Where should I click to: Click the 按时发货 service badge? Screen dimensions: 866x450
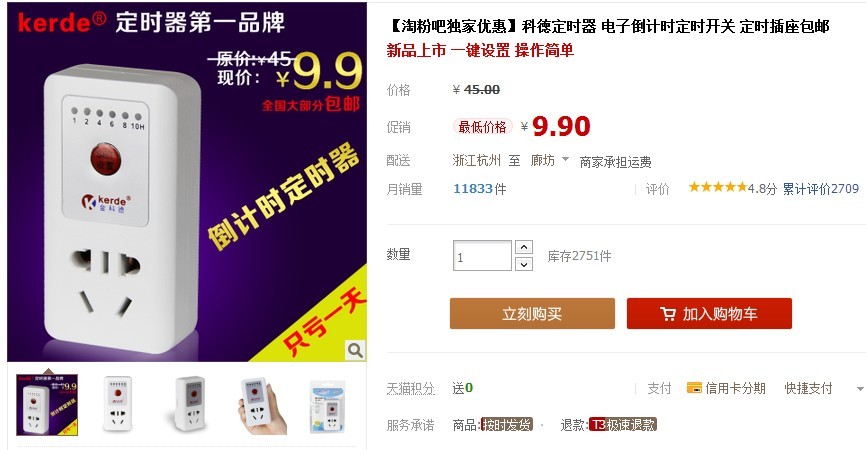[506, 425]
